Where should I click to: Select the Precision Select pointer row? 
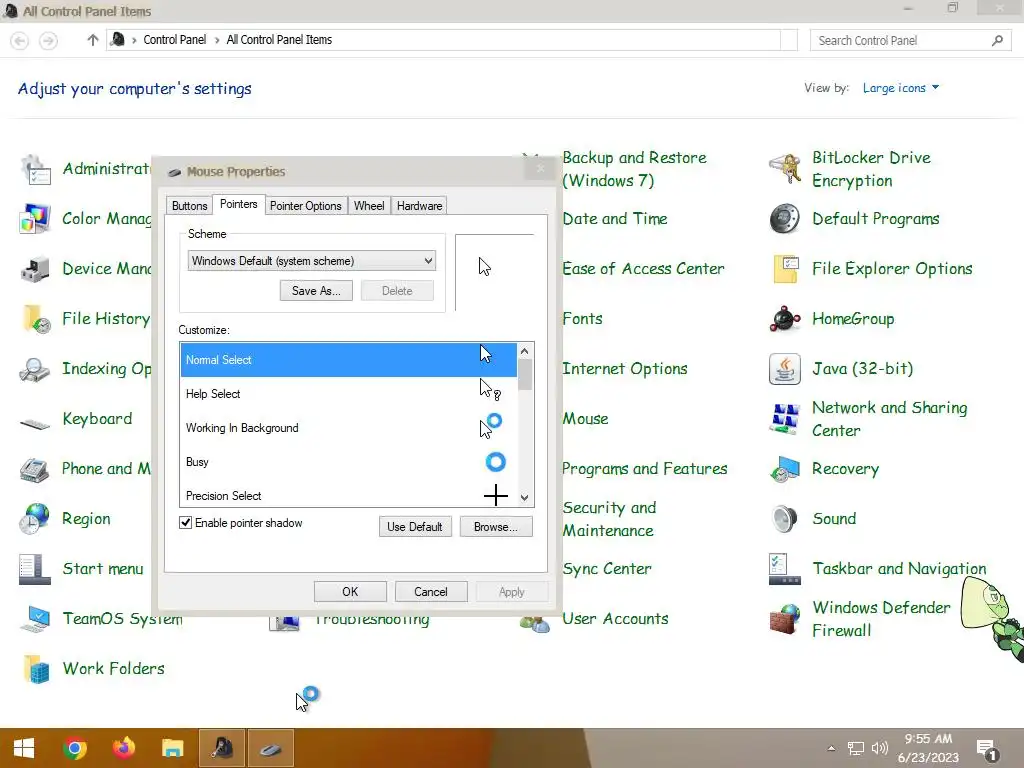pyautogui.click(x=349, y=496)
